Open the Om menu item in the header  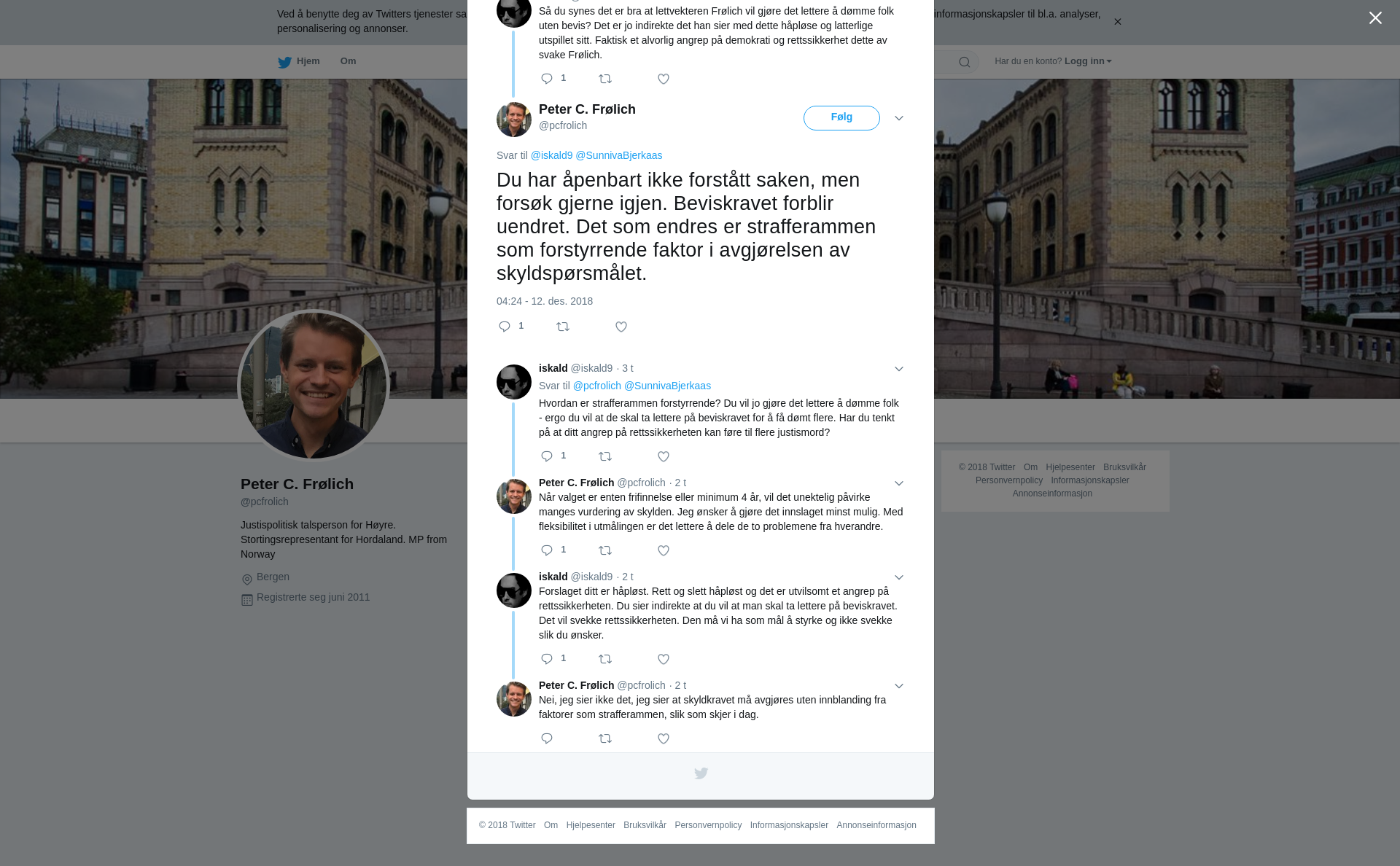point(348,61)
